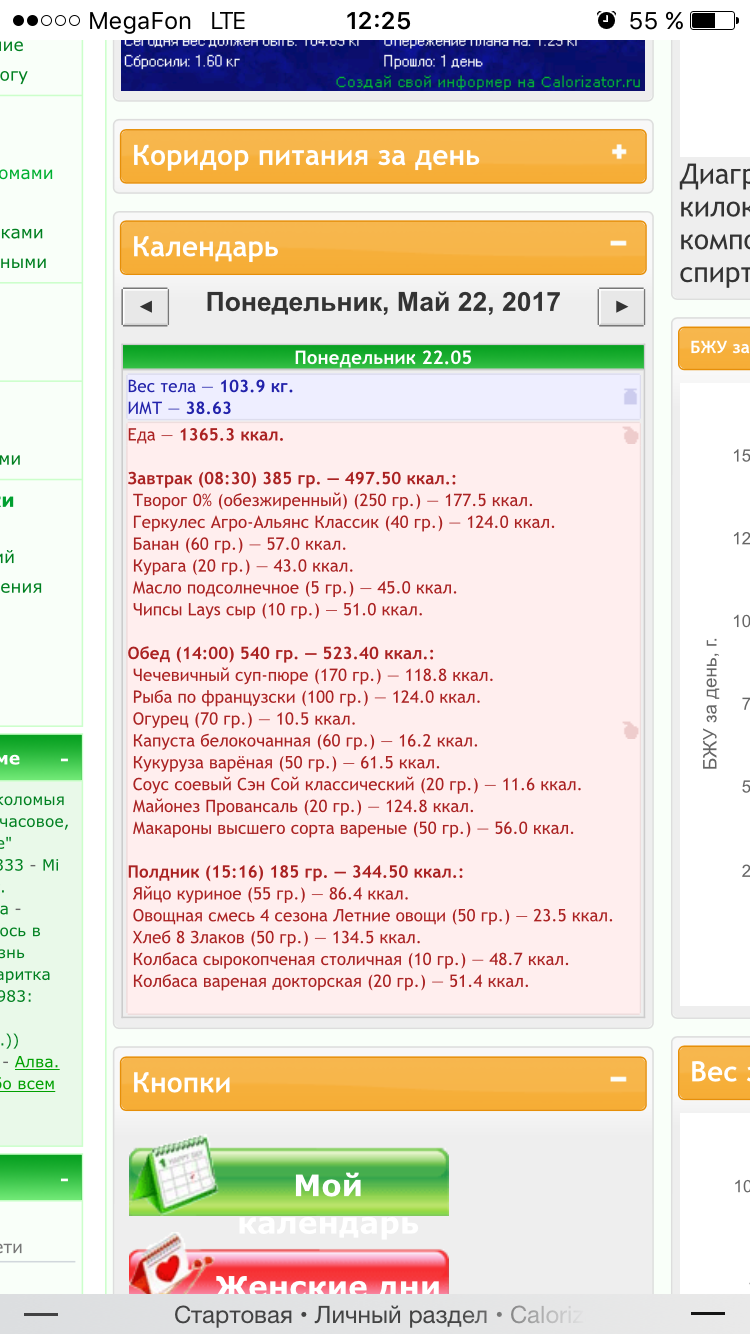Go to next day with right arrow button
This screenshot has height=1334, width=750.
click(621, 307)
